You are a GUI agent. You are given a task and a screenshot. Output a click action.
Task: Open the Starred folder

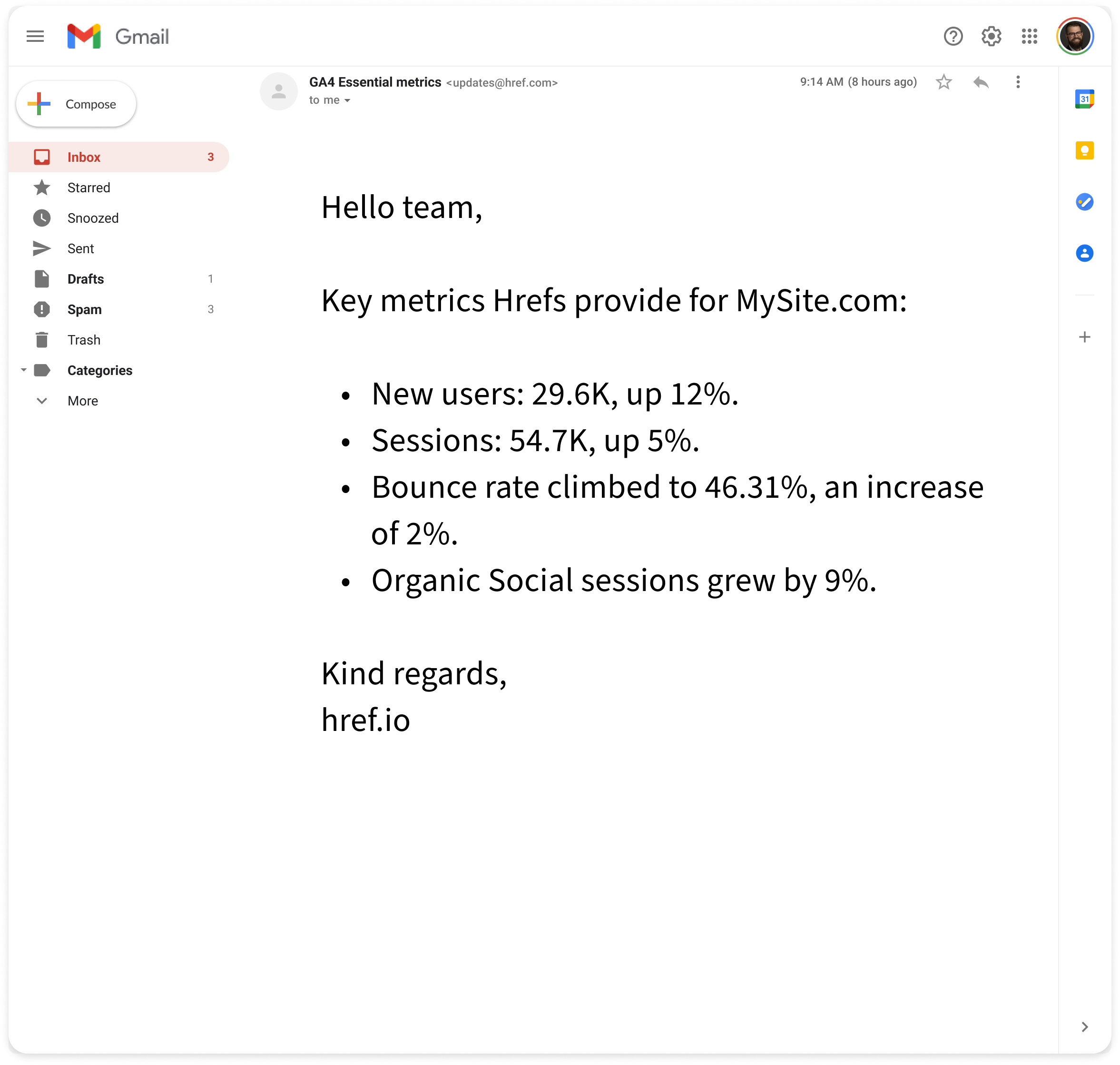coord(118,187)
